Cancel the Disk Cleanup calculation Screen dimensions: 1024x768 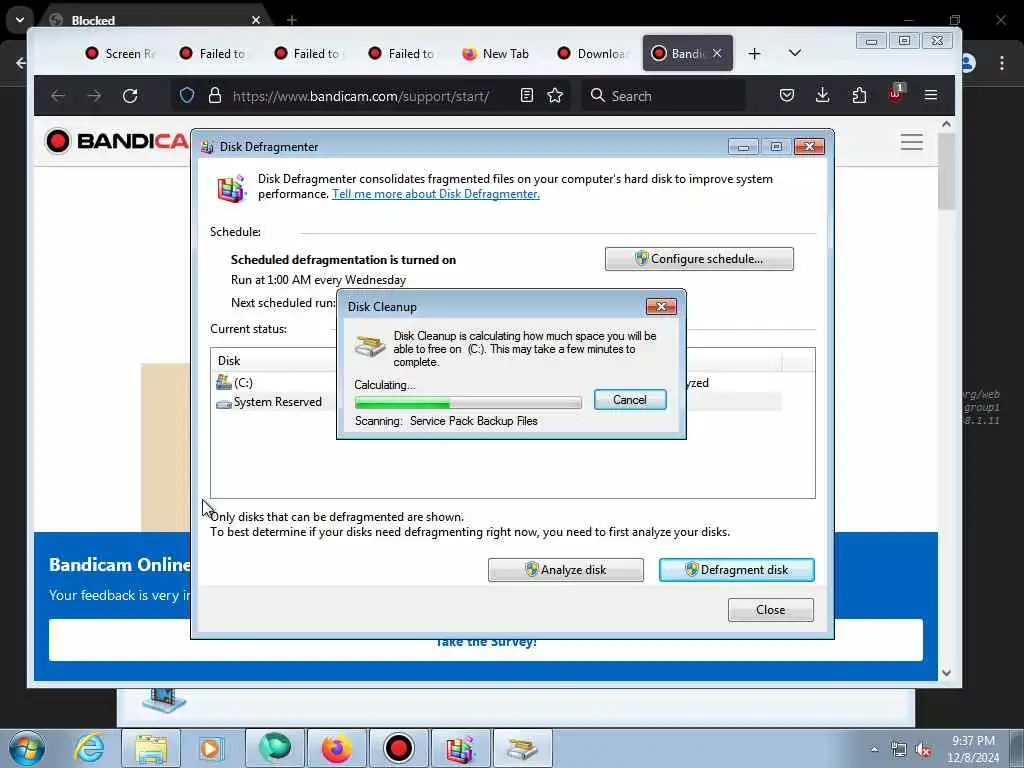tap(630, 400)
